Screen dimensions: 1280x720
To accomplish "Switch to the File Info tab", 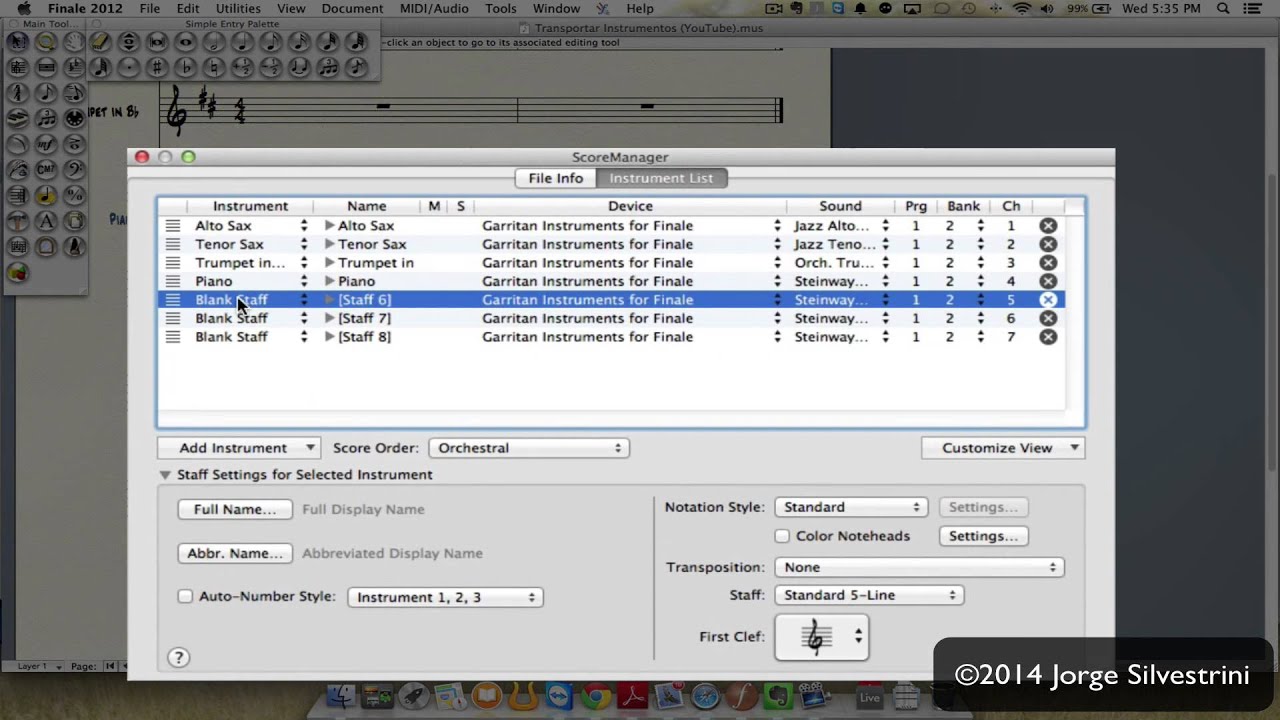I will click(555, 178).
